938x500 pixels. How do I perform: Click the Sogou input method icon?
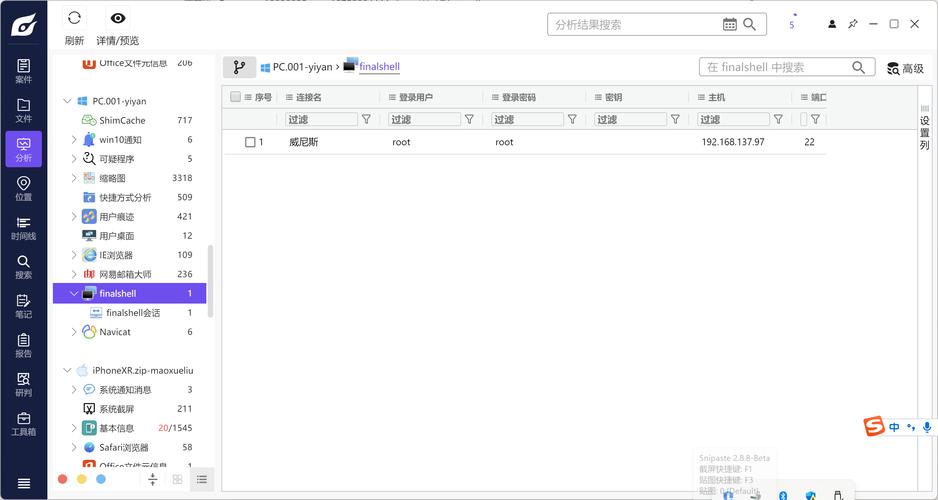coord(874,426)
